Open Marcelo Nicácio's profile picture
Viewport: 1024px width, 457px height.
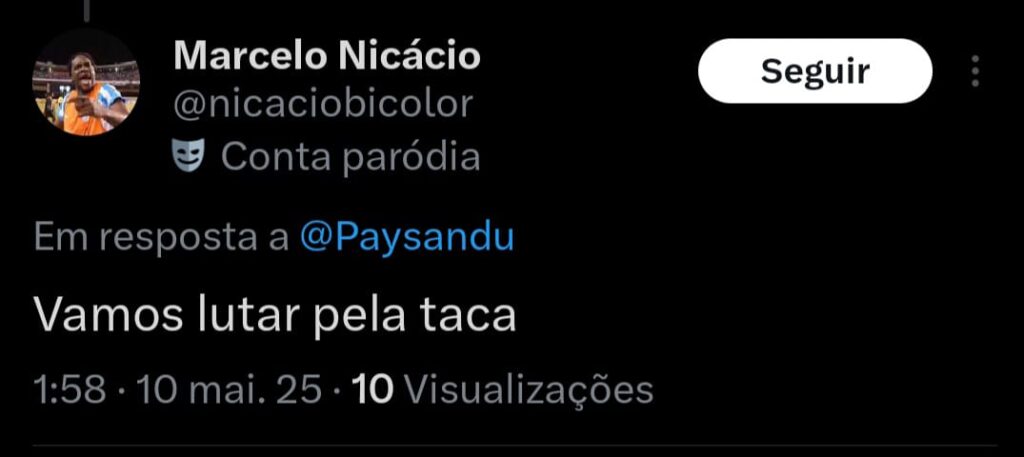[x=86, y=82]
